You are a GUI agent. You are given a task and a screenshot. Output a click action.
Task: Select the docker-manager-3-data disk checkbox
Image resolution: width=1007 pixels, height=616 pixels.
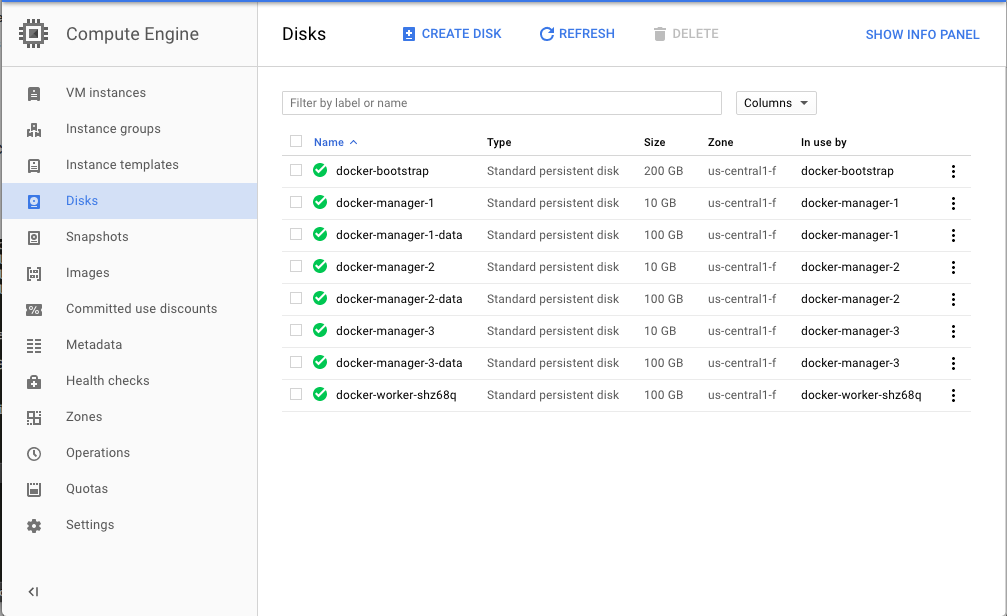[x=296, y=362]
